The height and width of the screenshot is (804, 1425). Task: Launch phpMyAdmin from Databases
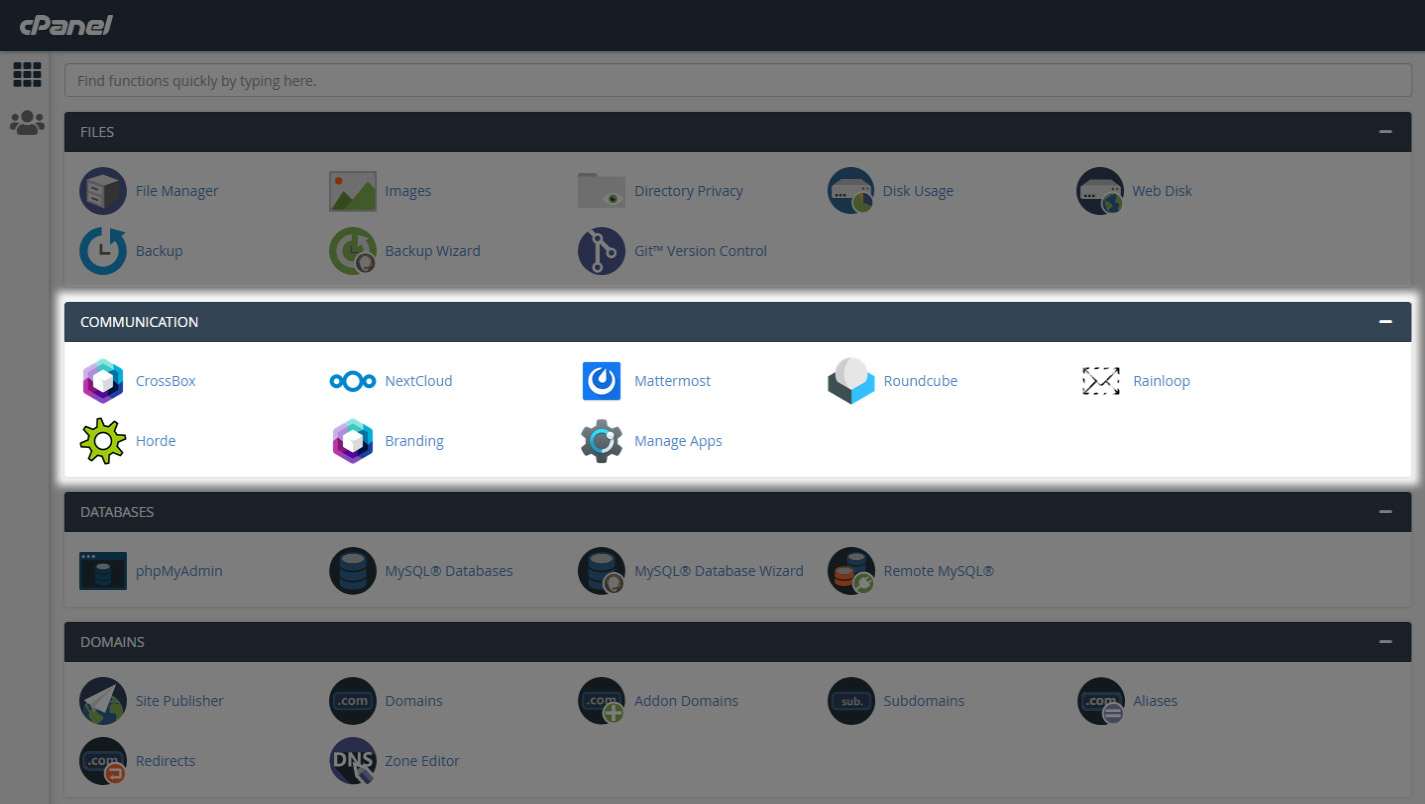(103, 571)
